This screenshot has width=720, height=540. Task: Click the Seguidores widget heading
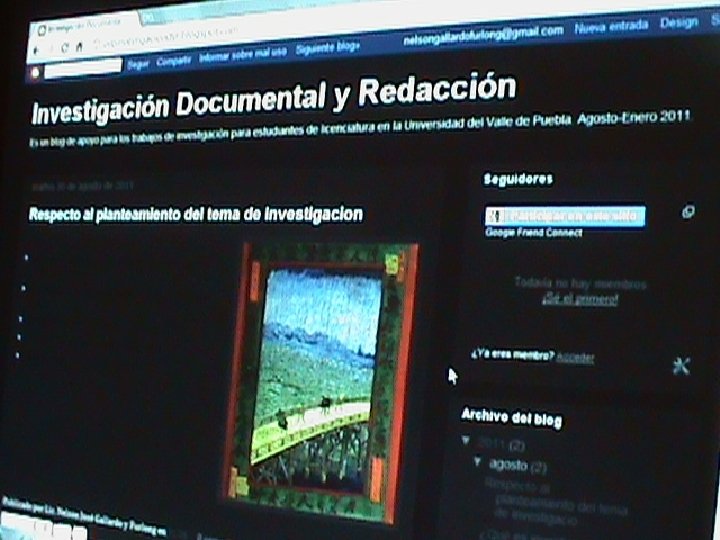(518, 179)
